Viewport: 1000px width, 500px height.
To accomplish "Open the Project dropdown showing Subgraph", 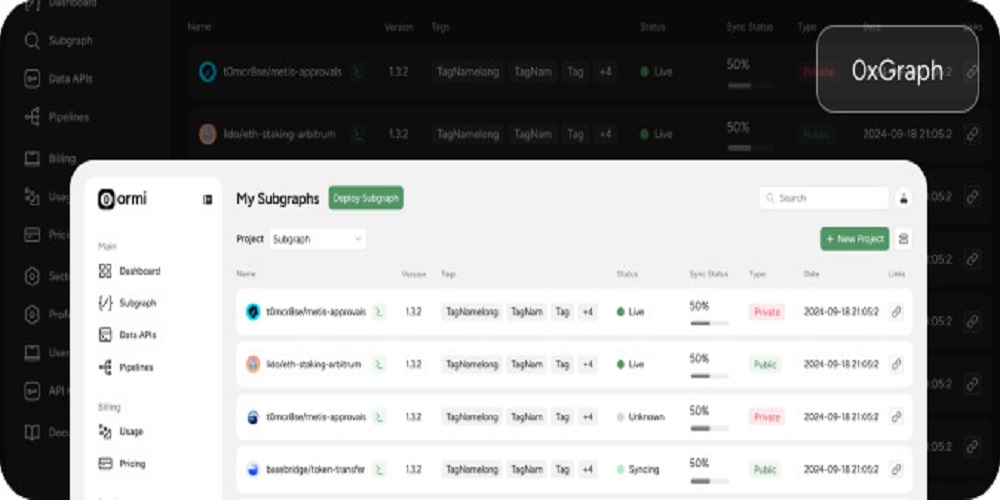I will click(x=318, y=239).
